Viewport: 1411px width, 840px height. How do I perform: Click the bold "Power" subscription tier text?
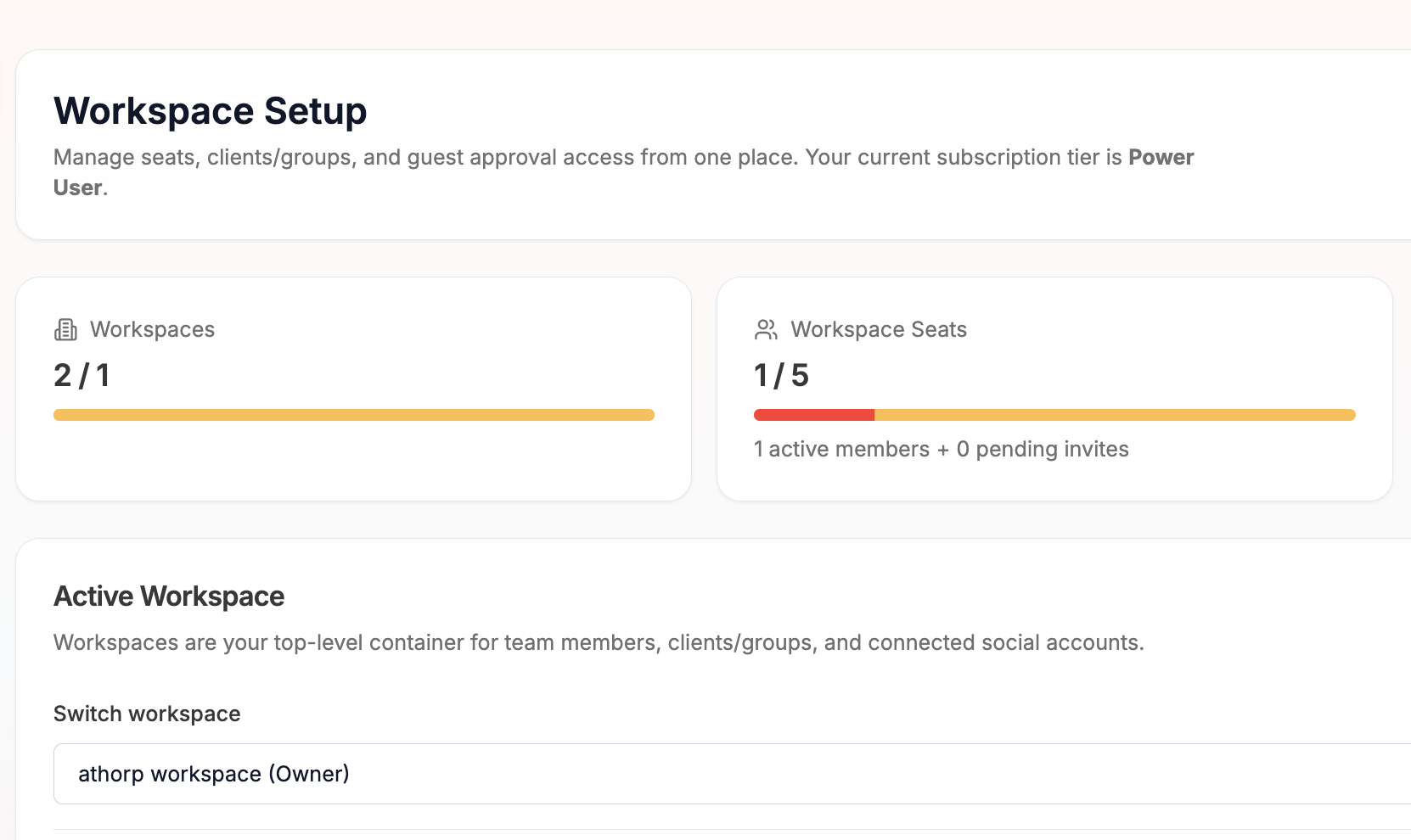tap(1161, 157)
